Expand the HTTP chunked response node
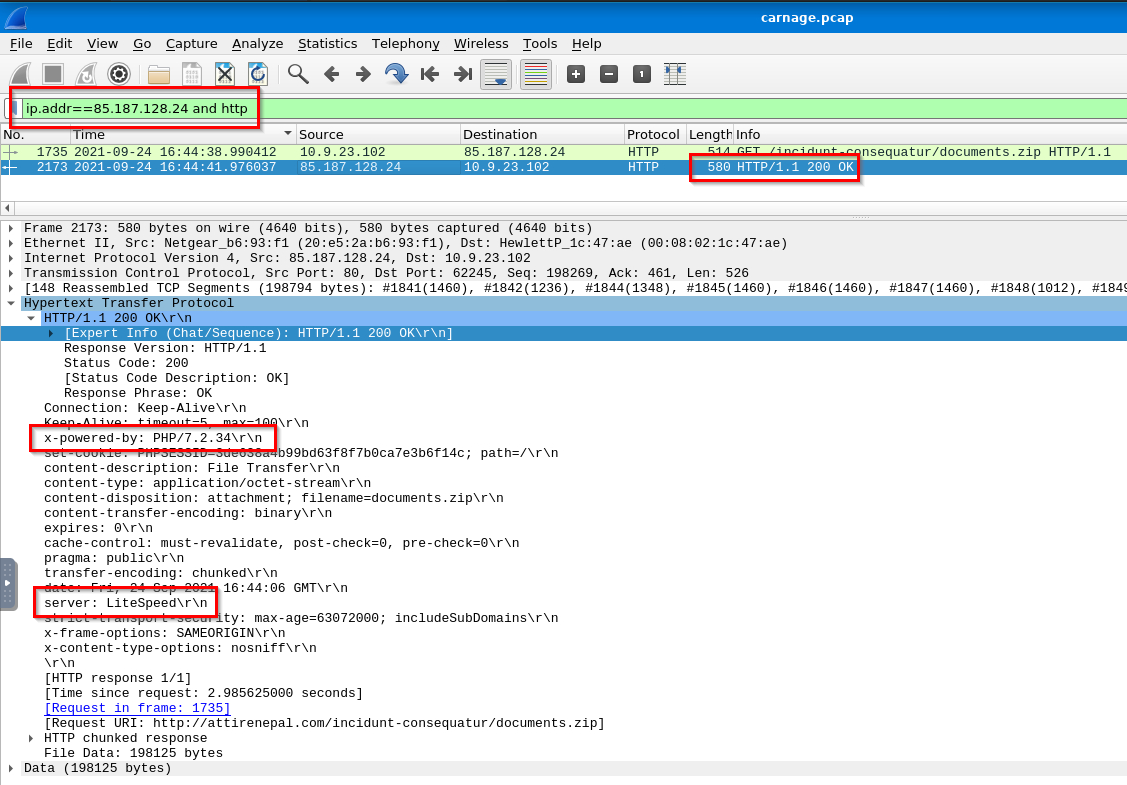 pos(31,738)
